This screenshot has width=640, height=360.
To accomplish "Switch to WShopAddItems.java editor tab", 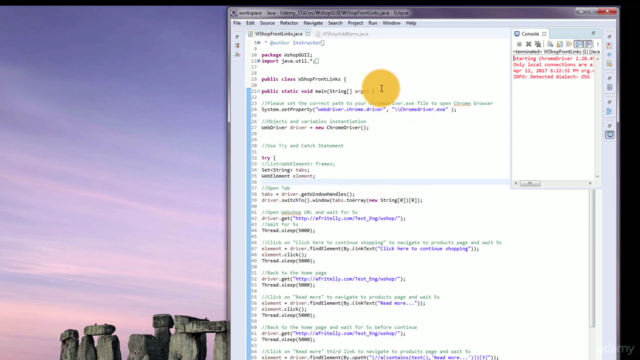I will point(342,34).
